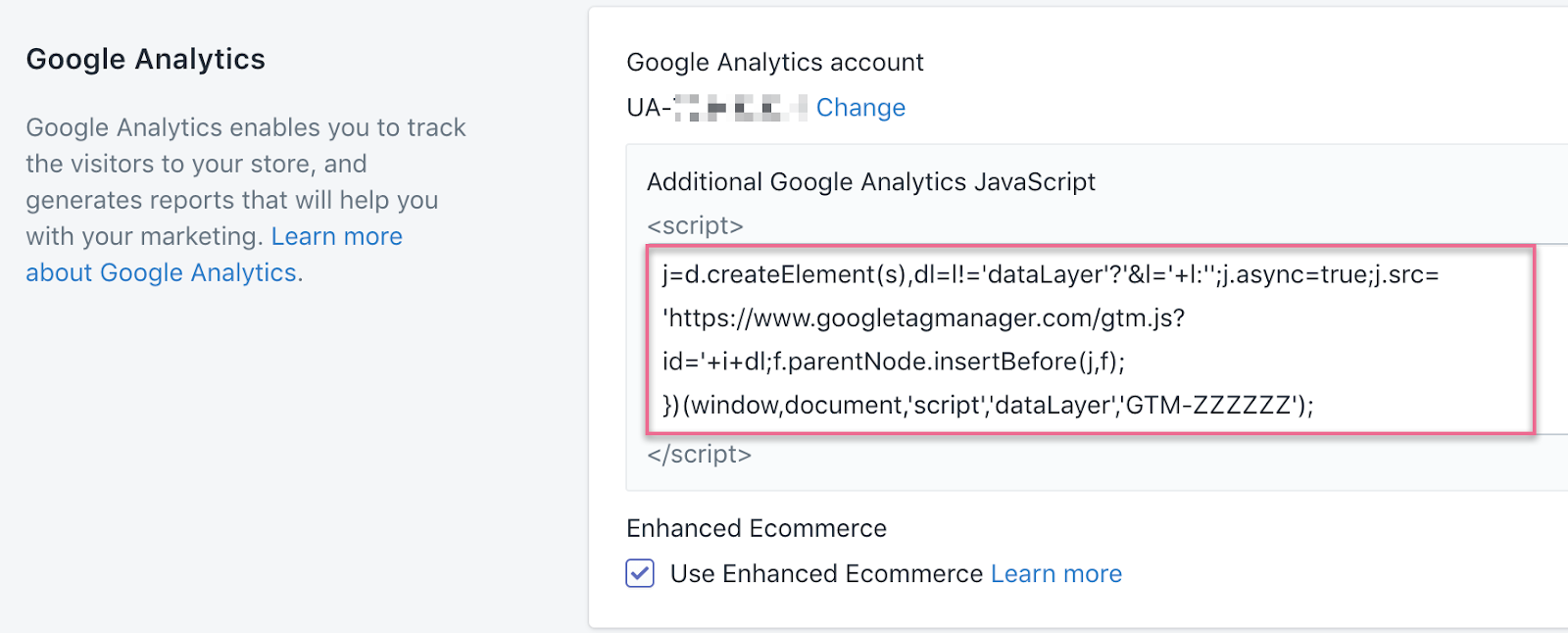The image size is (1568, 633).
Task: Place cursor on the googletagmanager.com URL line
Action: pyautogui.click(x=923, y=318)
